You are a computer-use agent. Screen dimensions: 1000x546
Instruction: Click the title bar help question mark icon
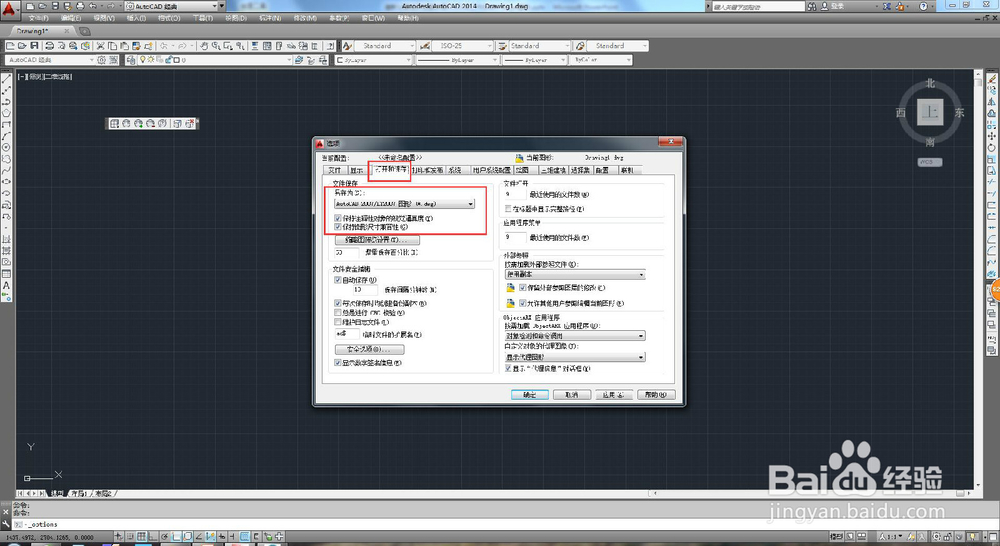[x=923, y=6]
